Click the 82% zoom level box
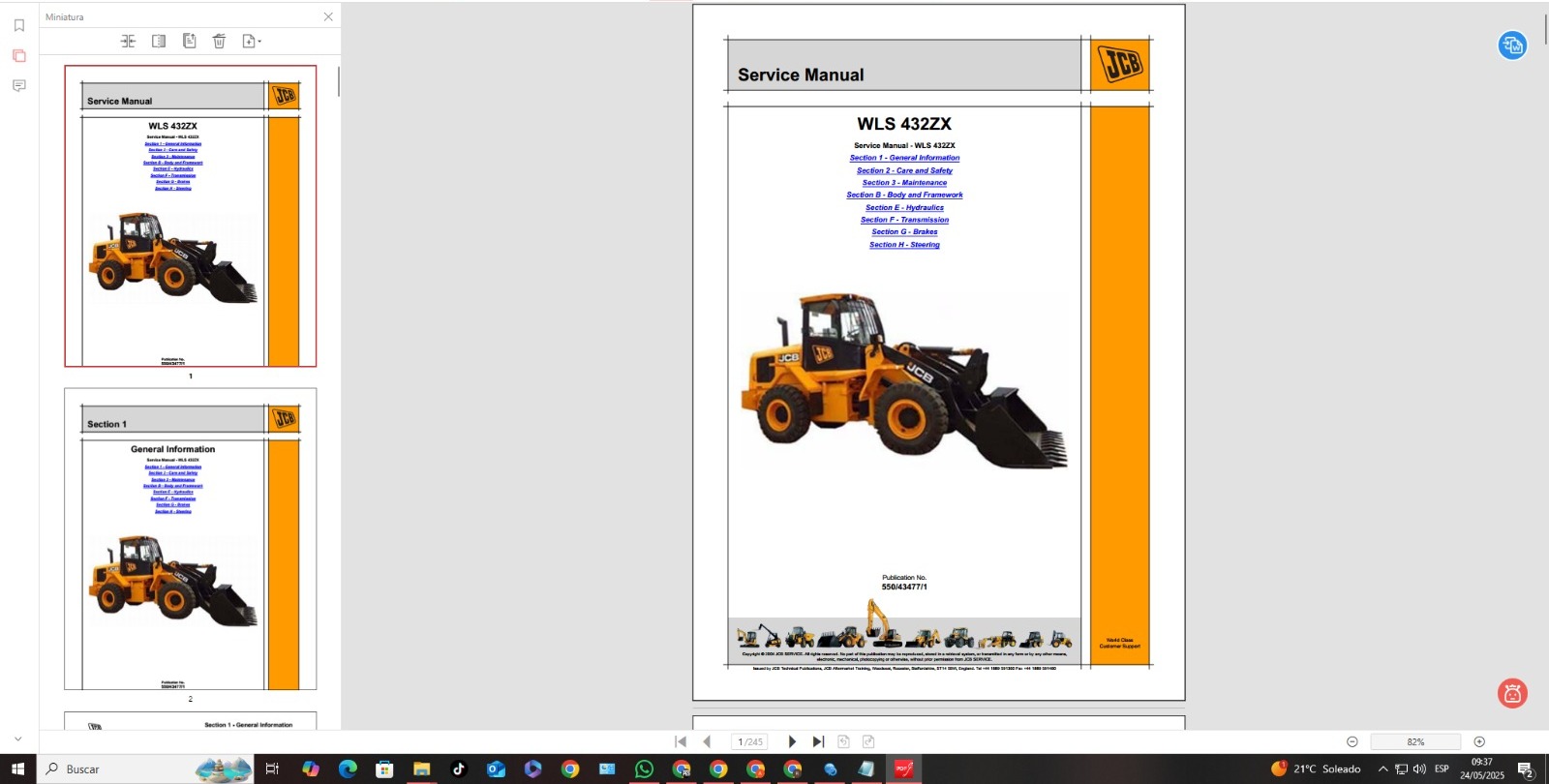The height and width of the screenshot is (784, 1549). (x=1415, y=741)
